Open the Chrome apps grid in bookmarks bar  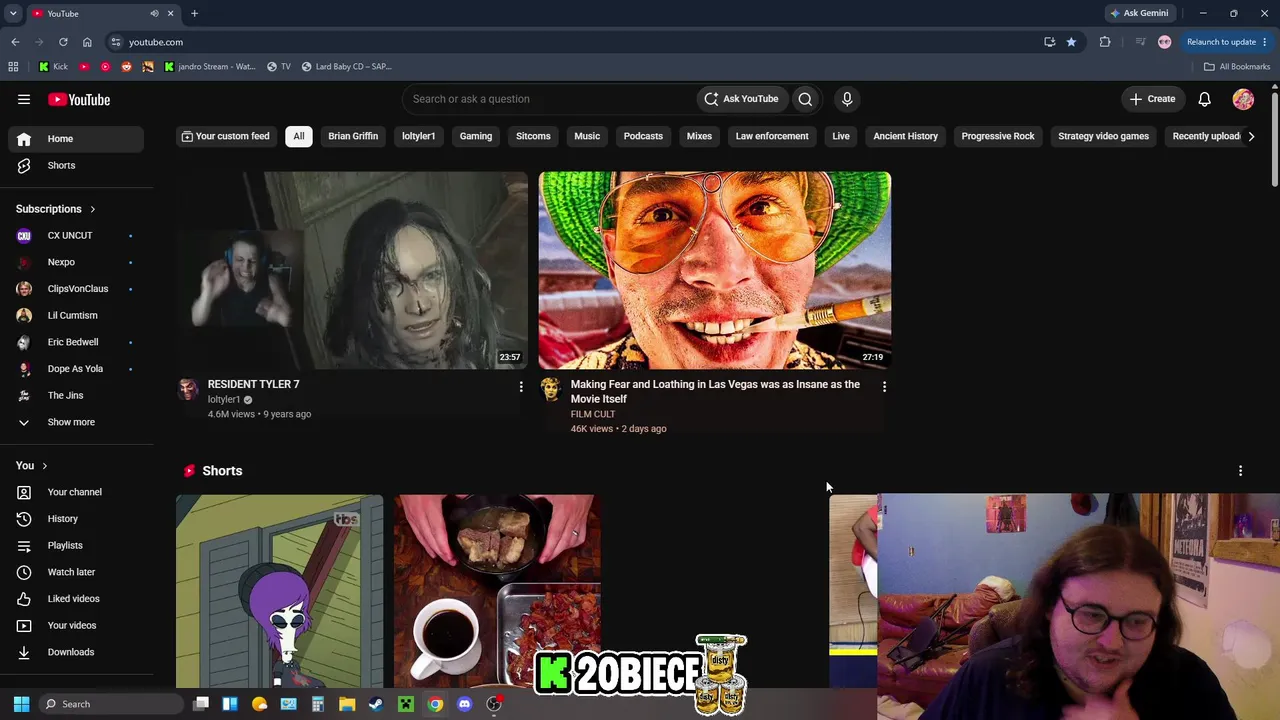[x=13, y=67]
